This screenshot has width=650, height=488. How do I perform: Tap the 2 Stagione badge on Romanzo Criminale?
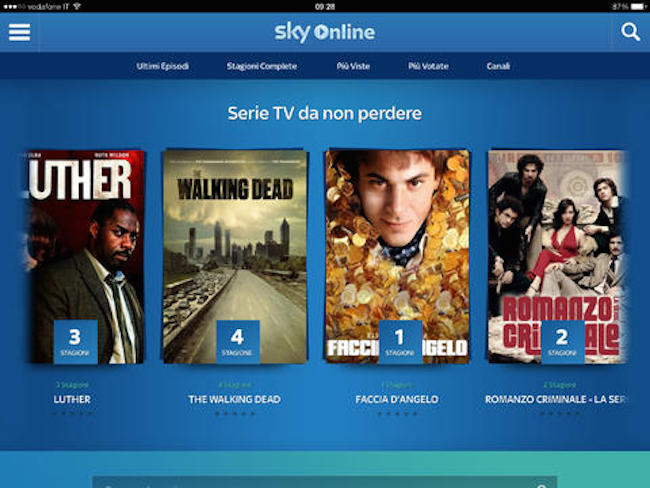click(x=563, y=342)
